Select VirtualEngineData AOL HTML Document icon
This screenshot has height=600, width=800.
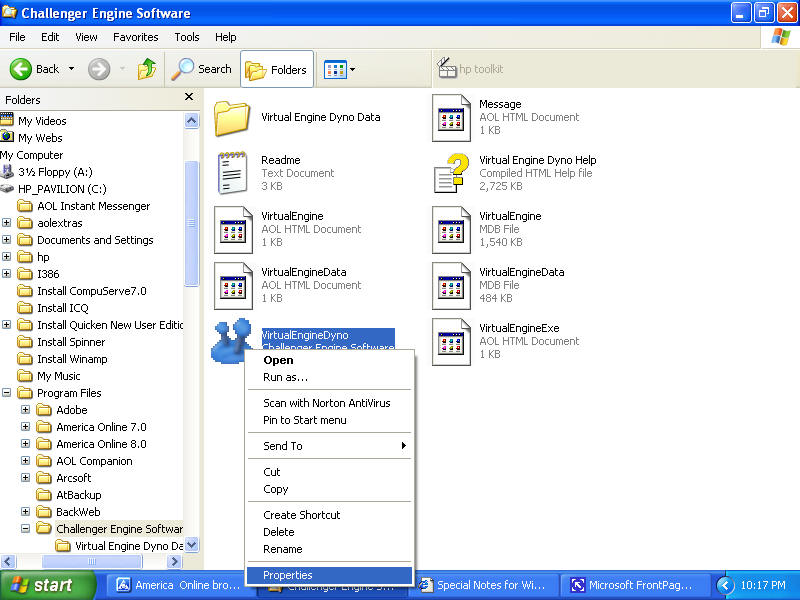tap(233, 286)
